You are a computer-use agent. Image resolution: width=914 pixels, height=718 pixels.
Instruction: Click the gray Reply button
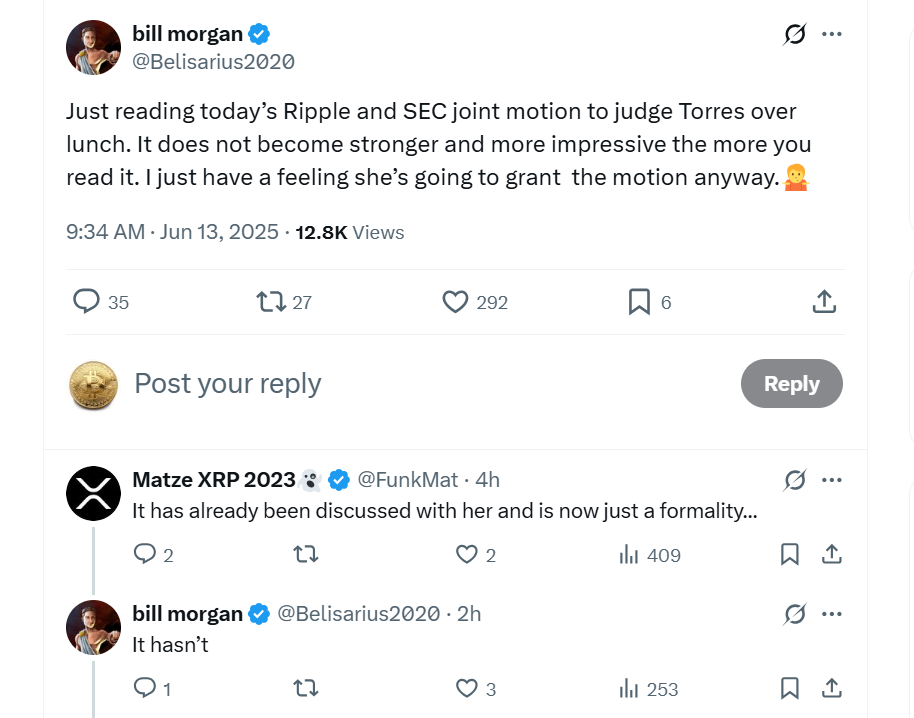tap(791, 383)
